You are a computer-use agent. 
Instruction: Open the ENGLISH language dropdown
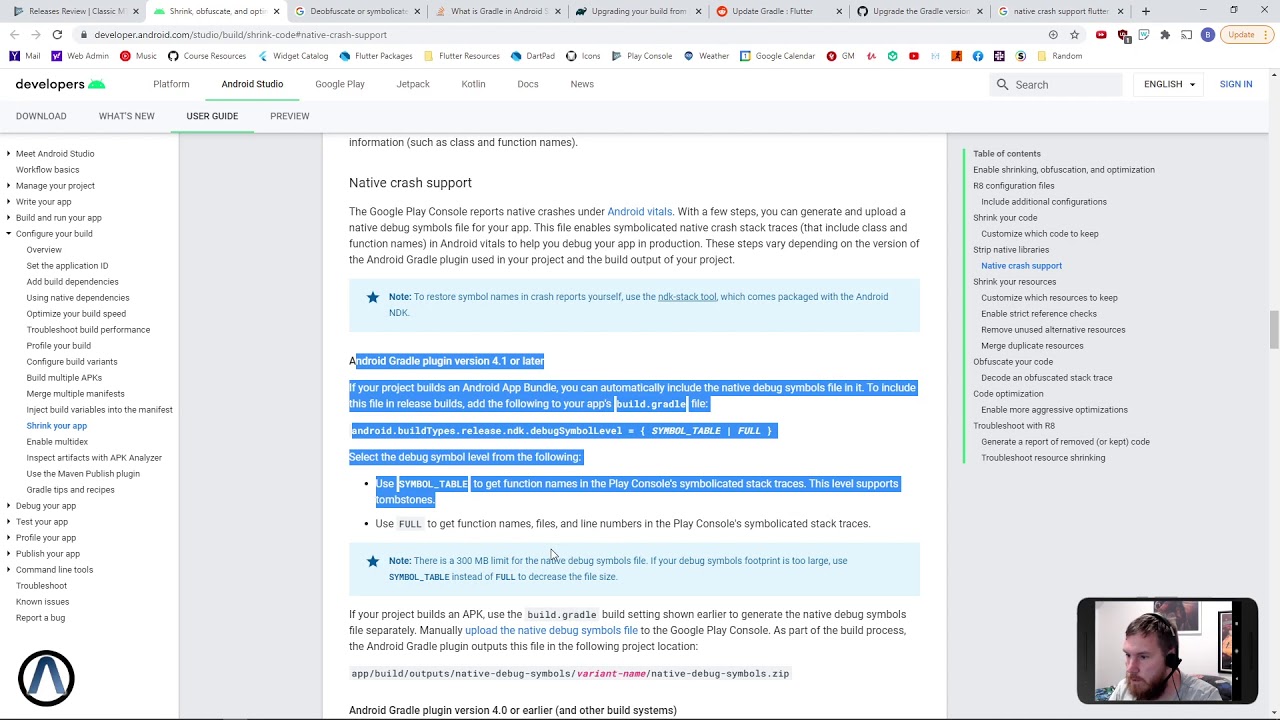point(1169,84)
